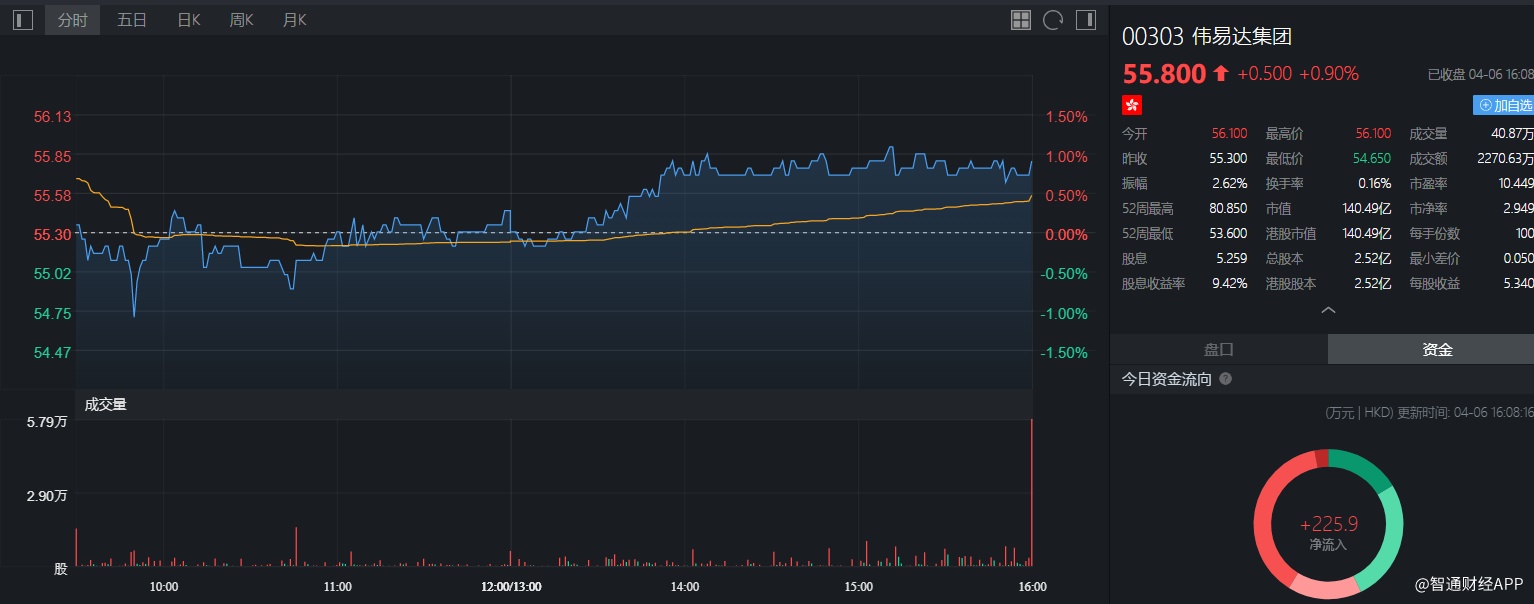Switch to the 盘口 order book tab
The image size is (1534, 604).
pyautogui.click(x=1218, y=349)
